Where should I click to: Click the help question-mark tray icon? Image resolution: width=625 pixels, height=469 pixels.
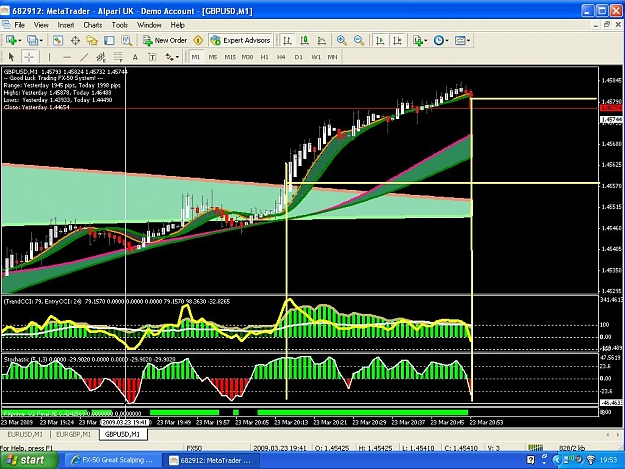point(530,460)
